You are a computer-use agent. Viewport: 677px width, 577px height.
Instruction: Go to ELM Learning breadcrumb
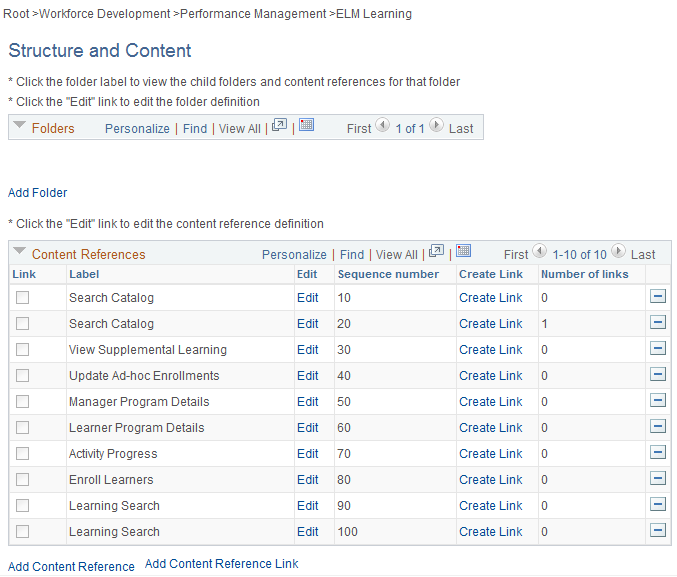[374, 14]
